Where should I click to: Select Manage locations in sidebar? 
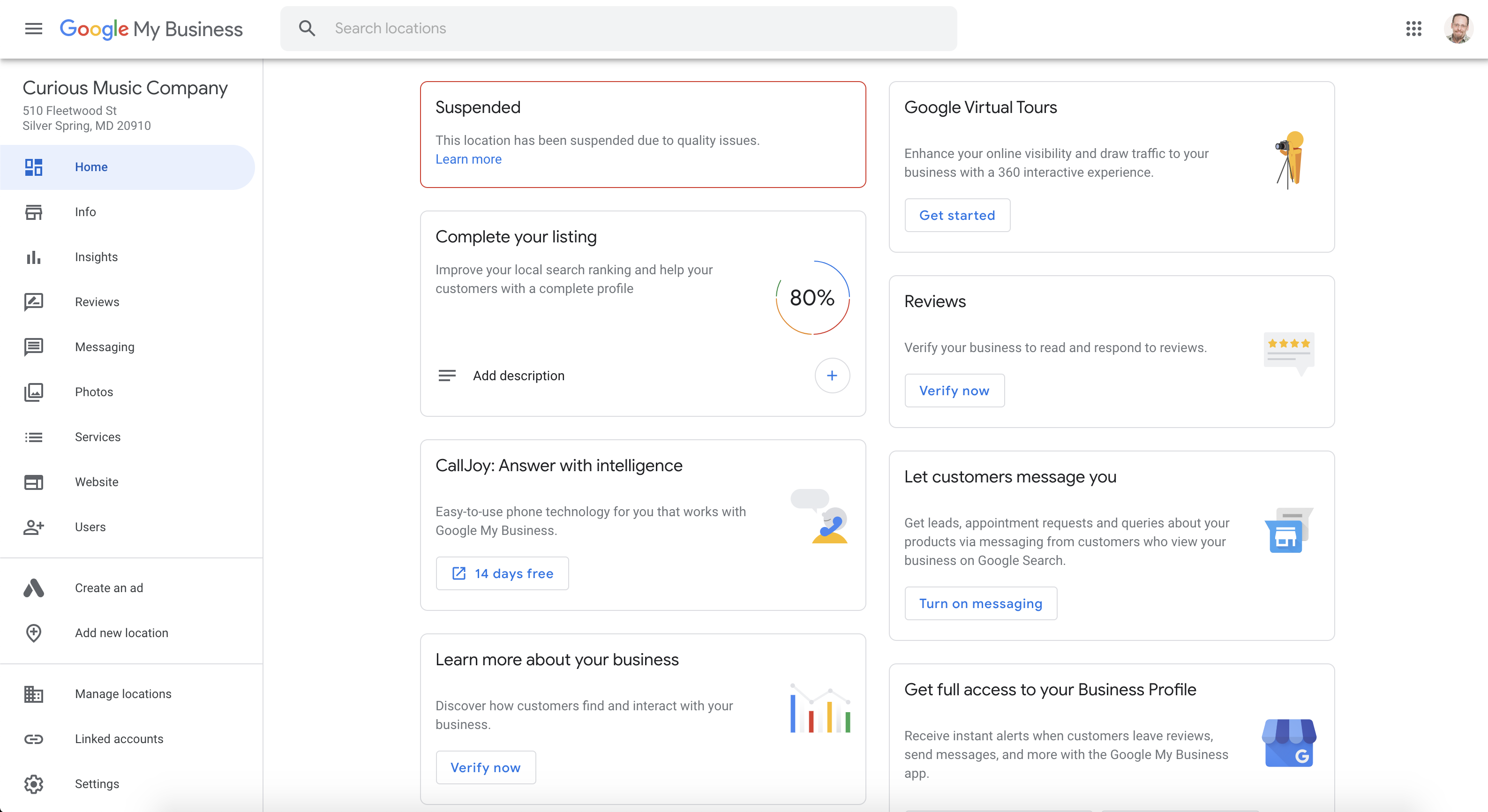coord(123,693)
